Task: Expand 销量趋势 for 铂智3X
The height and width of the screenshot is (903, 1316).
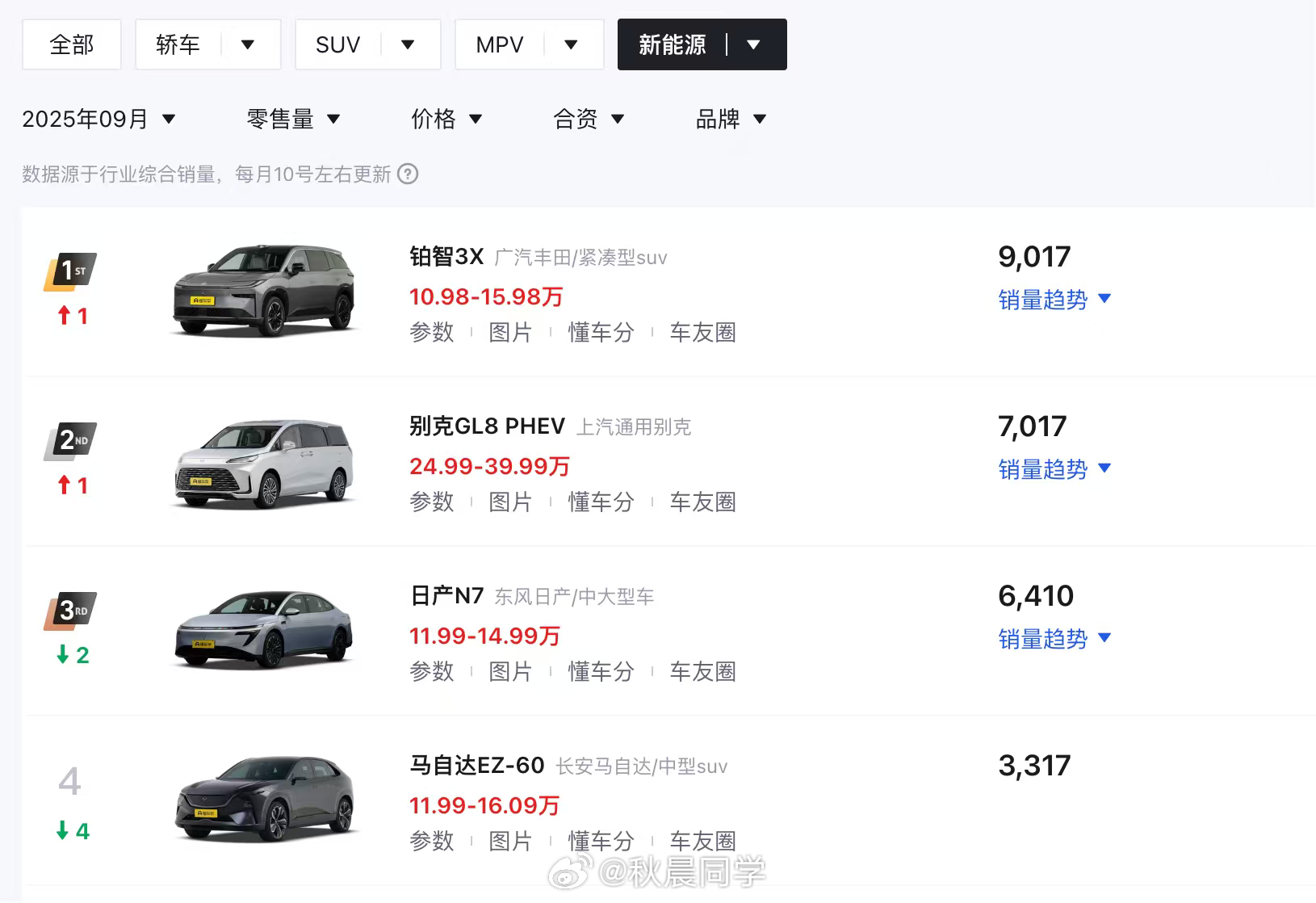Action: [1054, 300]
